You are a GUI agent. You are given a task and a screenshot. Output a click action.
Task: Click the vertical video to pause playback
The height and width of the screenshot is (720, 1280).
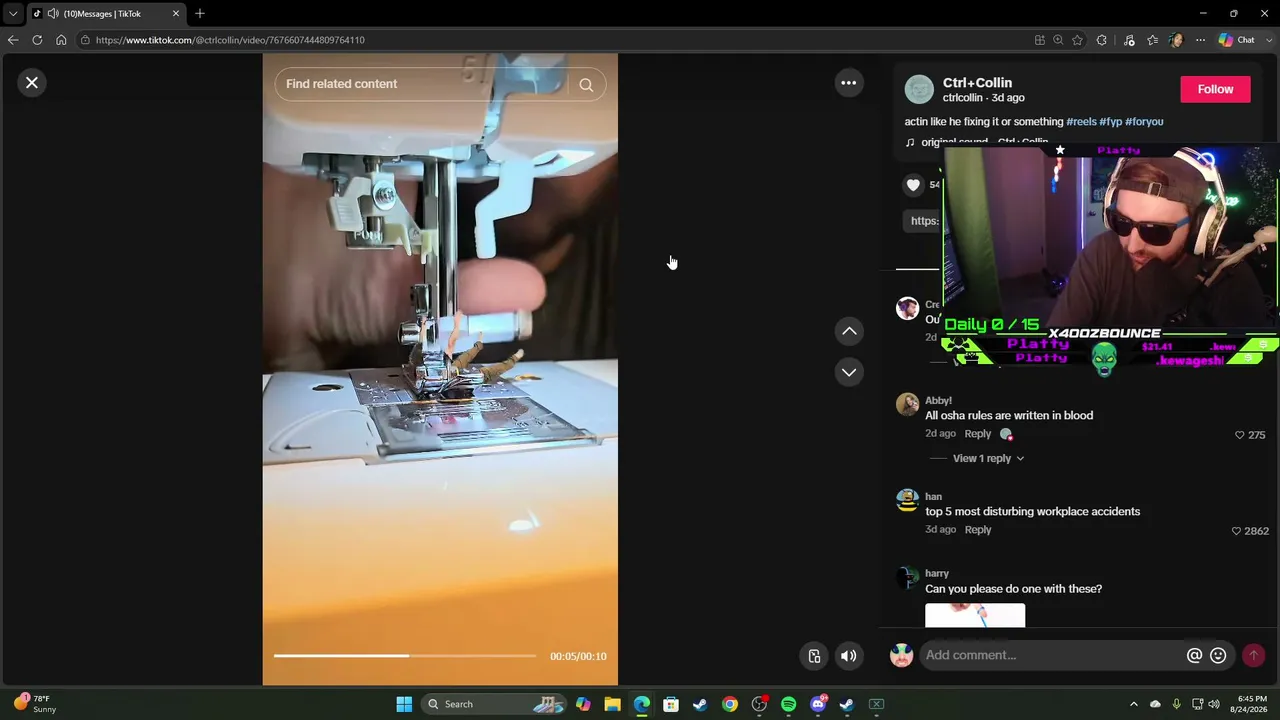click(440, 370)
